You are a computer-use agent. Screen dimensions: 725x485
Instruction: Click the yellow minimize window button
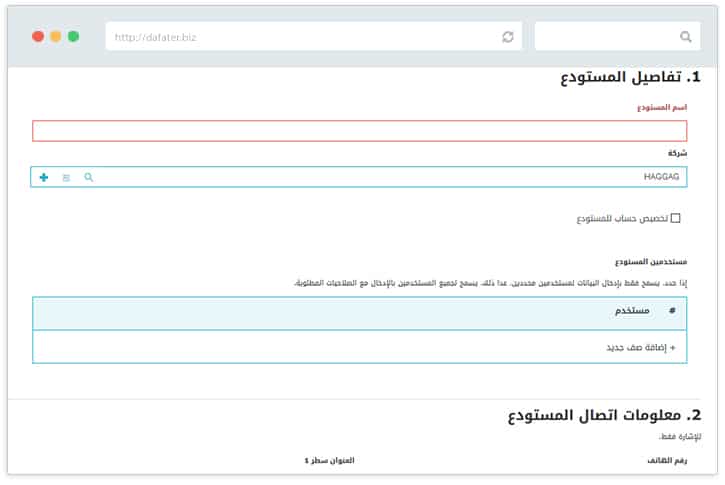[56, 36]
